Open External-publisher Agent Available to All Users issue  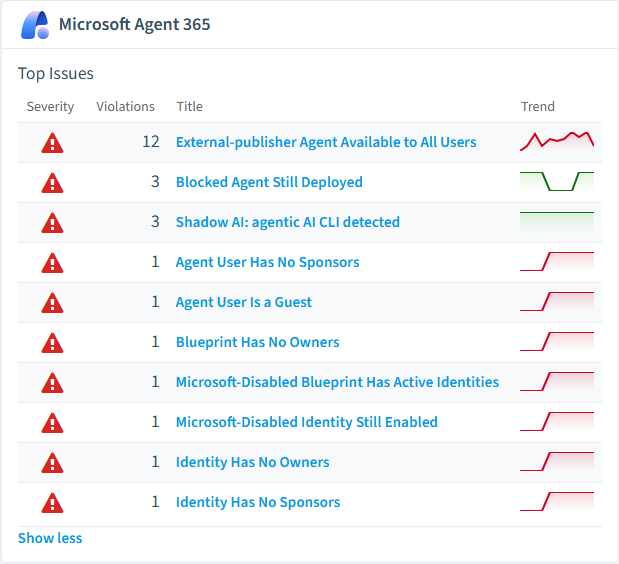(326, 142)
